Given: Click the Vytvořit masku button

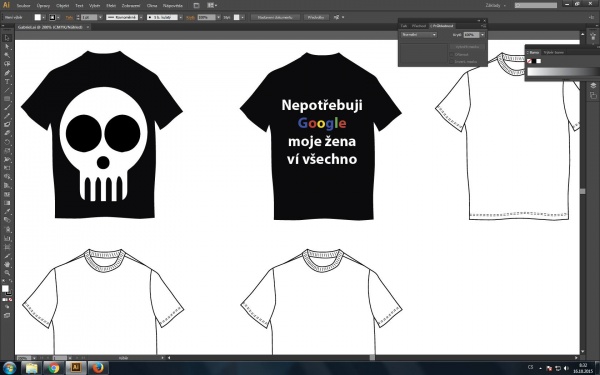Looking at the screenshot, I should point(467,47).
